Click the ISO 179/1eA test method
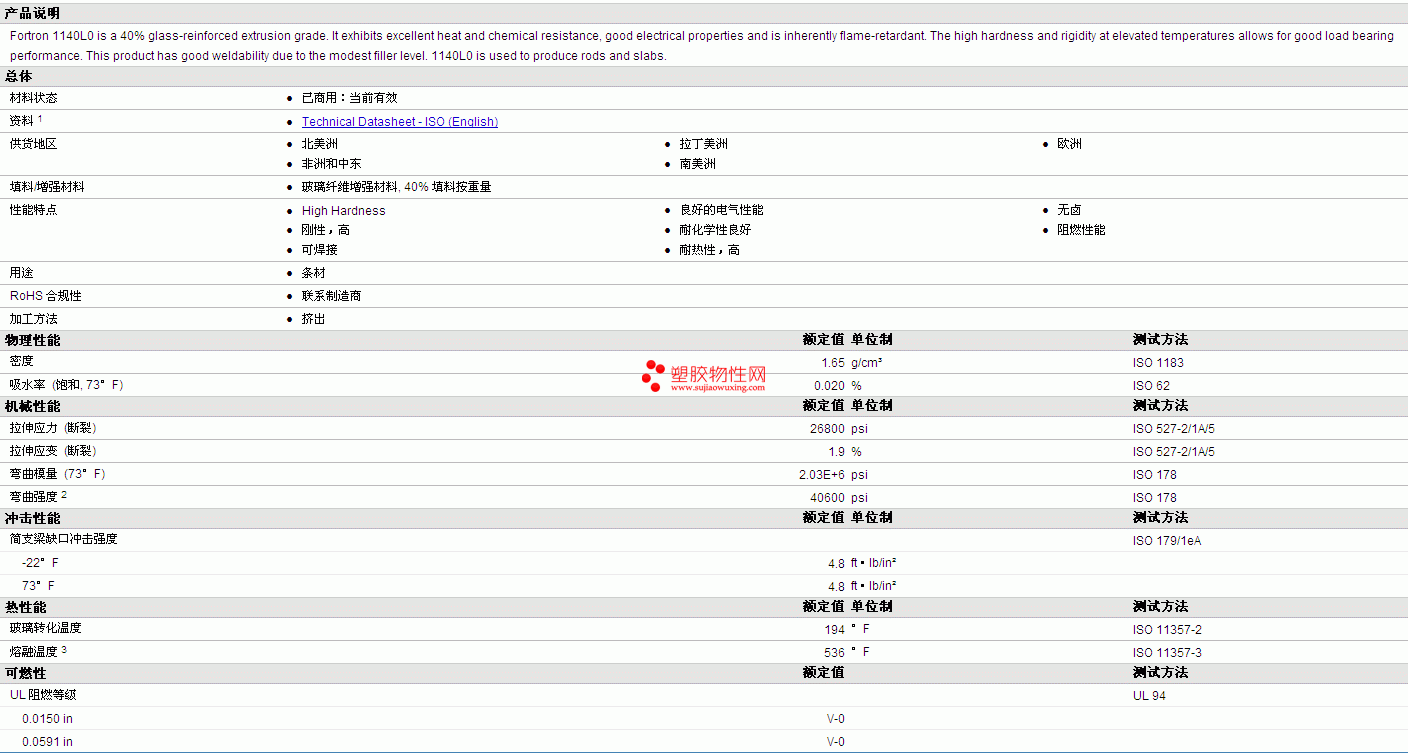 coord(1167,541)
